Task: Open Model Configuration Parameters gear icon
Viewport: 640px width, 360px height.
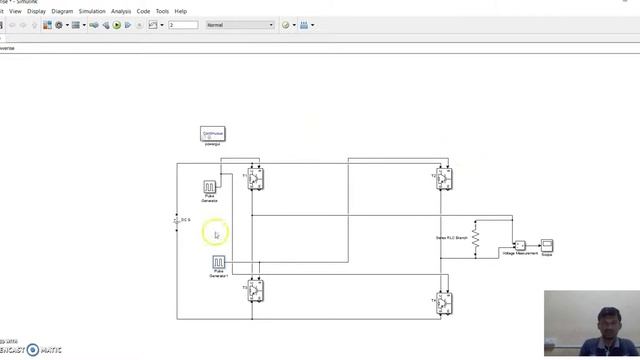Action: pos(59,25)
